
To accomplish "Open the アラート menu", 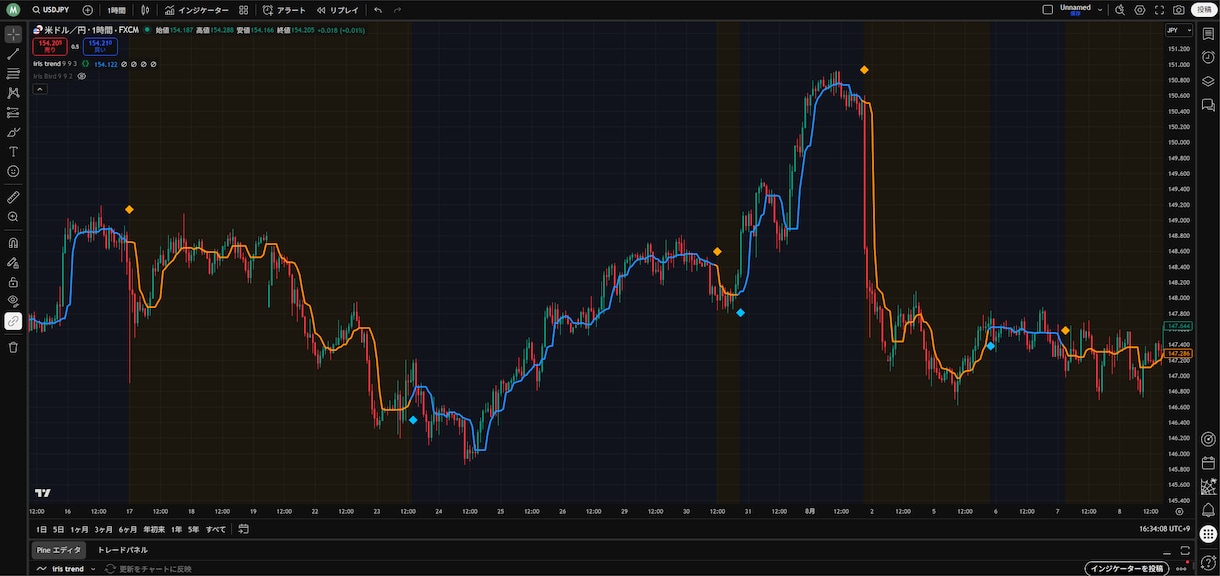I will coord(284,10).
